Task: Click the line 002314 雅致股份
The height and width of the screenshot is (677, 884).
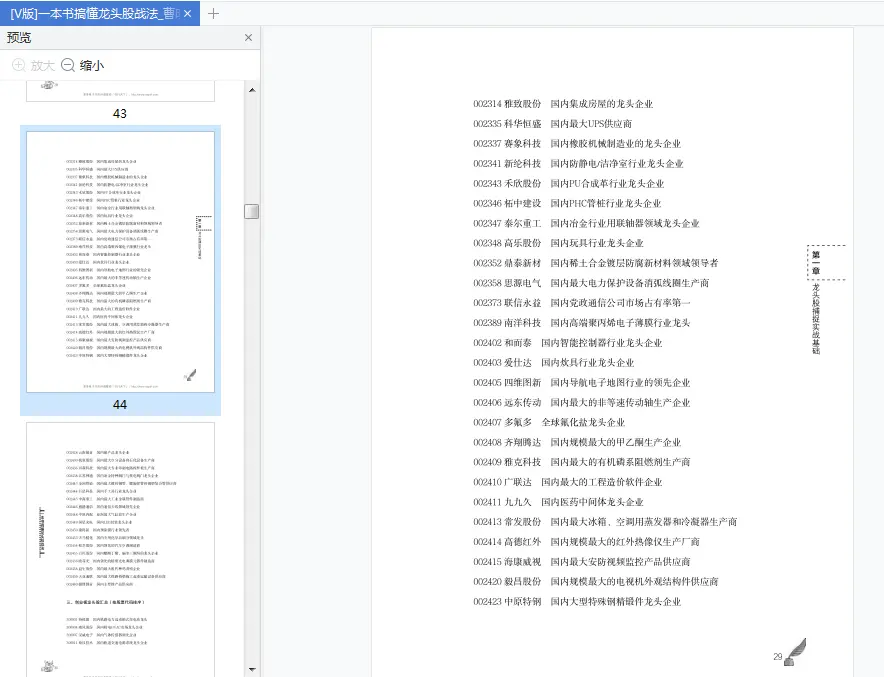Action: pyautogui.click(x=563, y=104)
